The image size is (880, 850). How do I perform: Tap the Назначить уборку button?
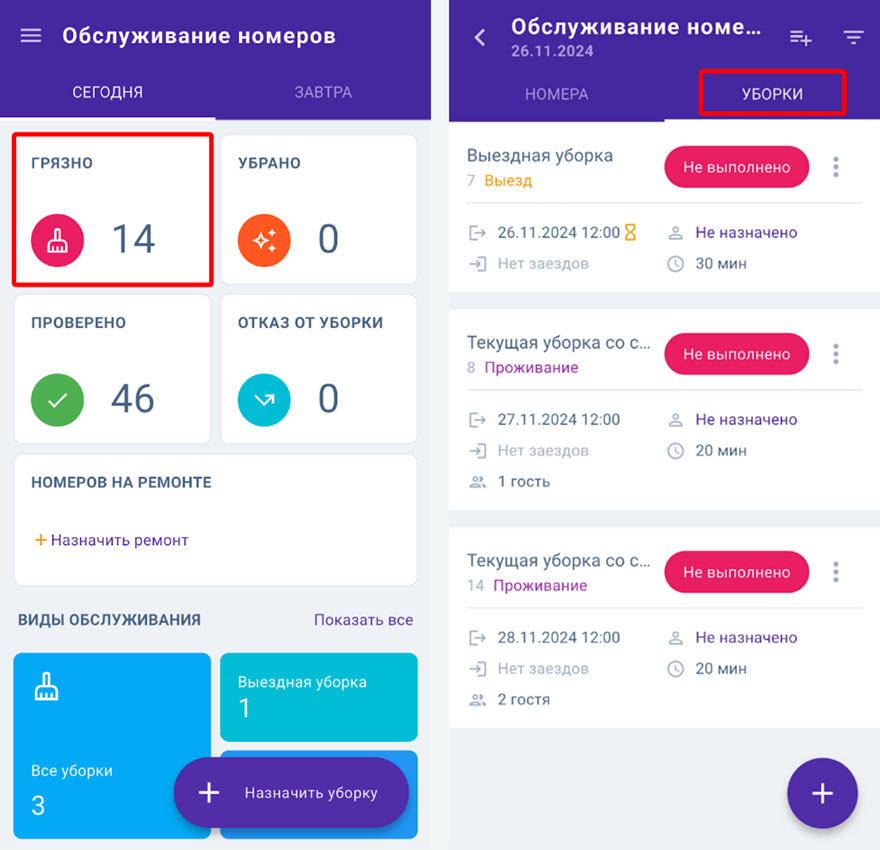291,792
